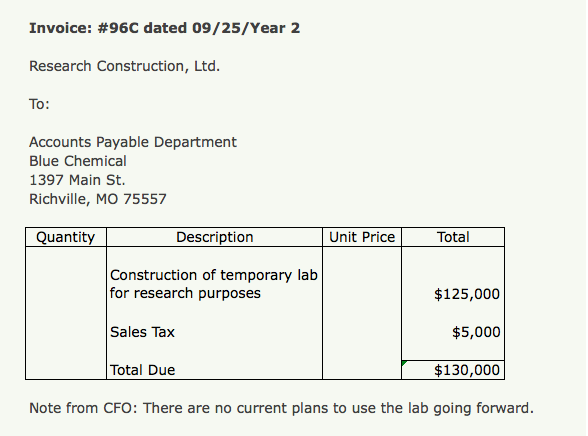Click Accounts Payable Department line
The image size is (588, 436).
133,142
